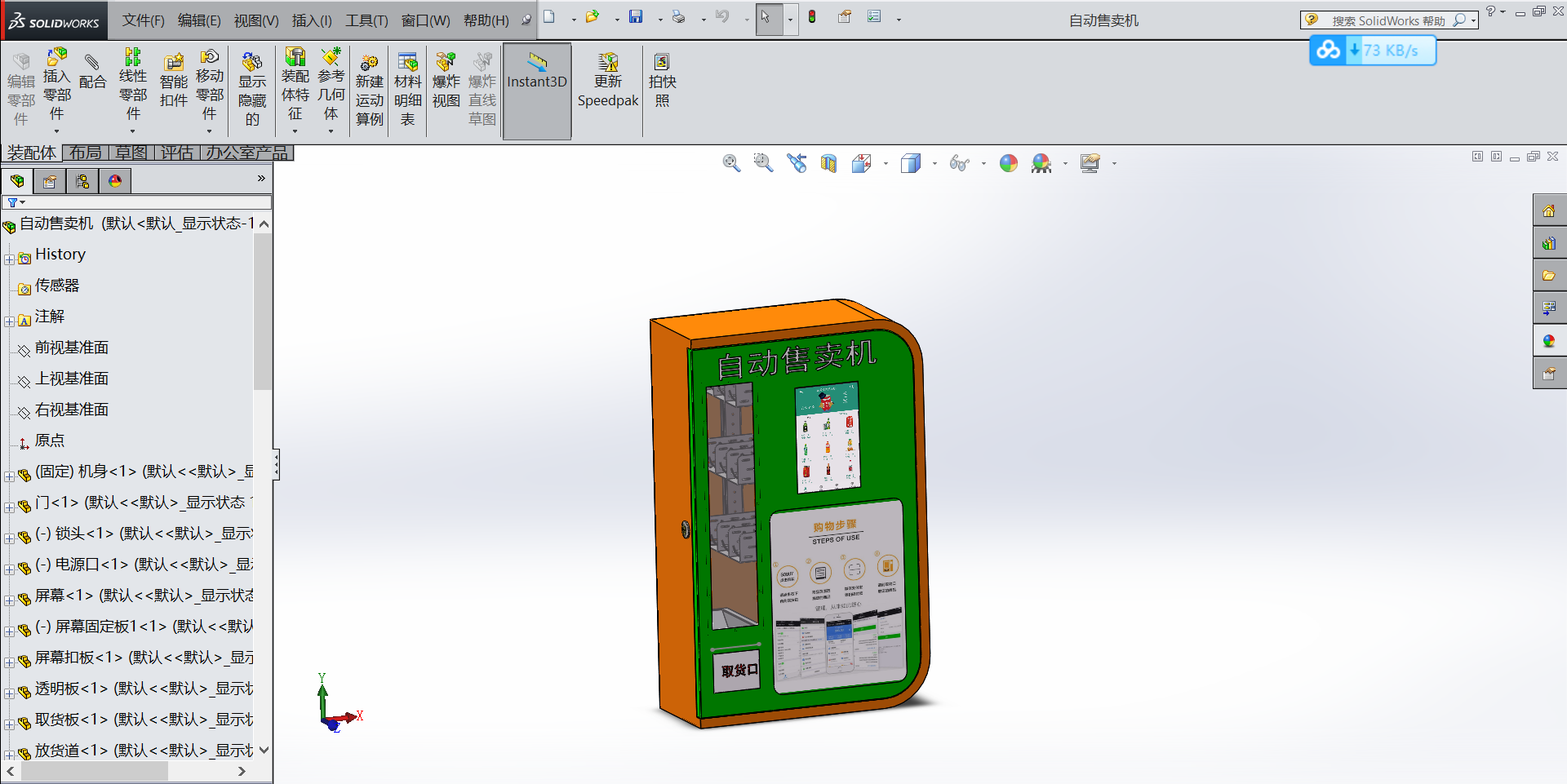This screenshot has width=1567, height=784.
Task: Expand FeatureManager panel tabs chevron
Action: [261, 178]
